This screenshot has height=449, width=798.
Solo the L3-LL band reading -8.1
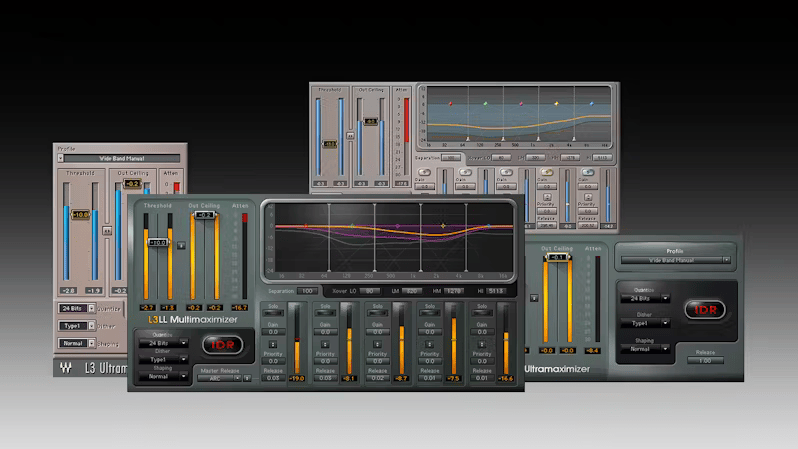pyautogui.click(x=325, y=313)
